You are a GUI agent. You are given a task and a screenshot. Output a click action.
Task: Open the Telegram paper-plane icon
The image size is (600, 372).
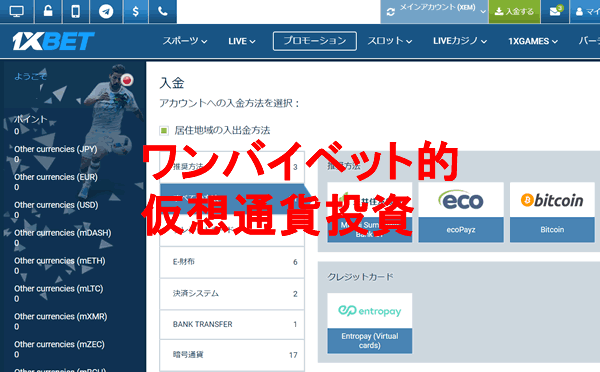[106, 11]
